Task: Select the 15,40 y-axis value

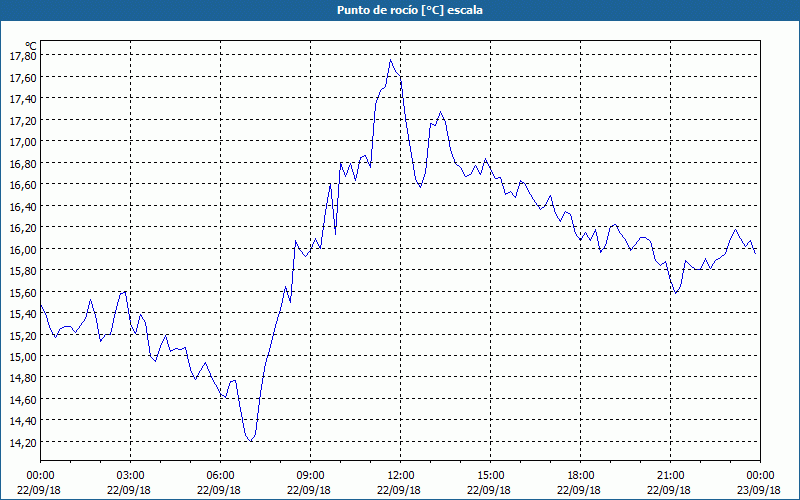Action: [22, 313]
